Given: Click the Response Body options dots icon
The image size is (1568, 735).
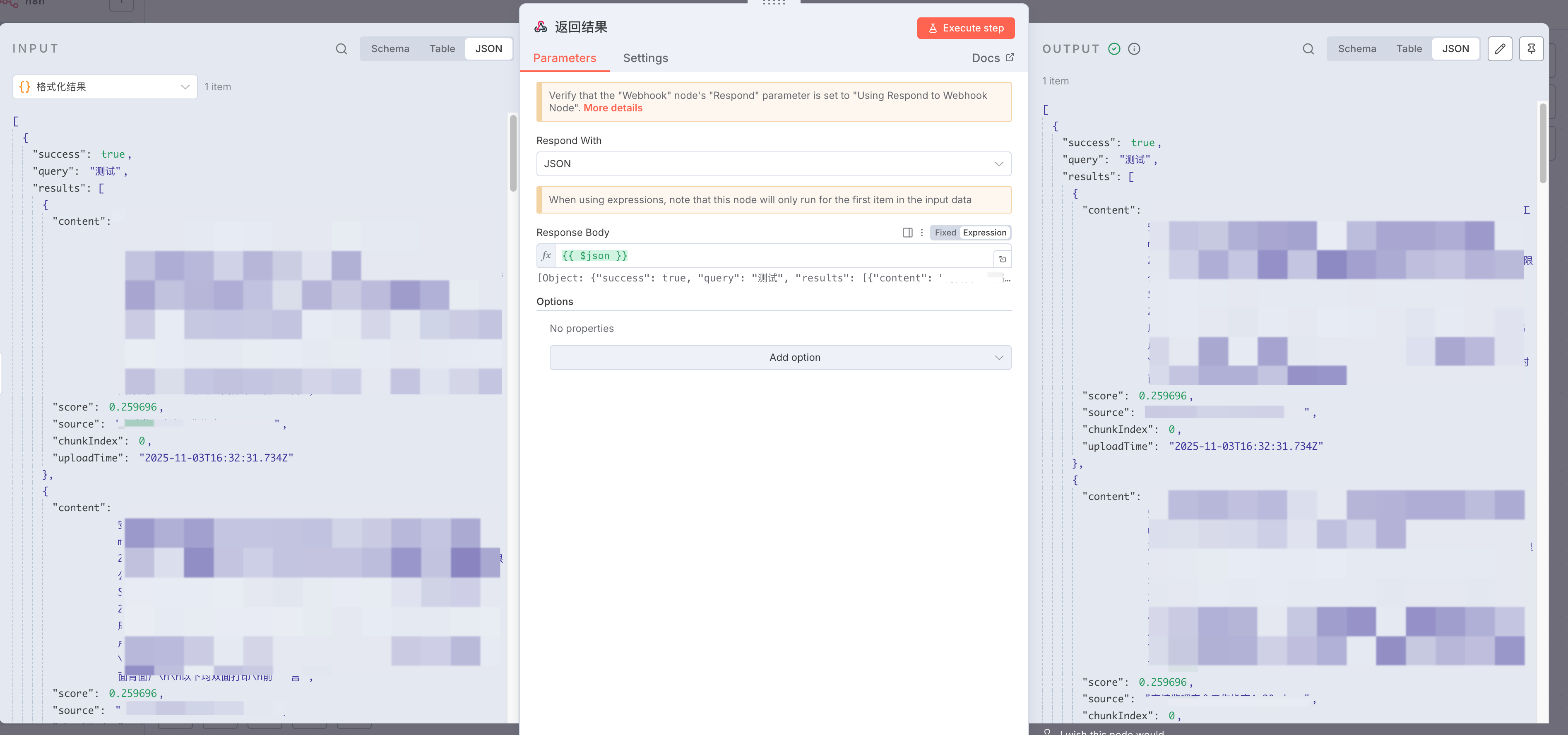Looking at the screenshot, I should pos(921,233).
